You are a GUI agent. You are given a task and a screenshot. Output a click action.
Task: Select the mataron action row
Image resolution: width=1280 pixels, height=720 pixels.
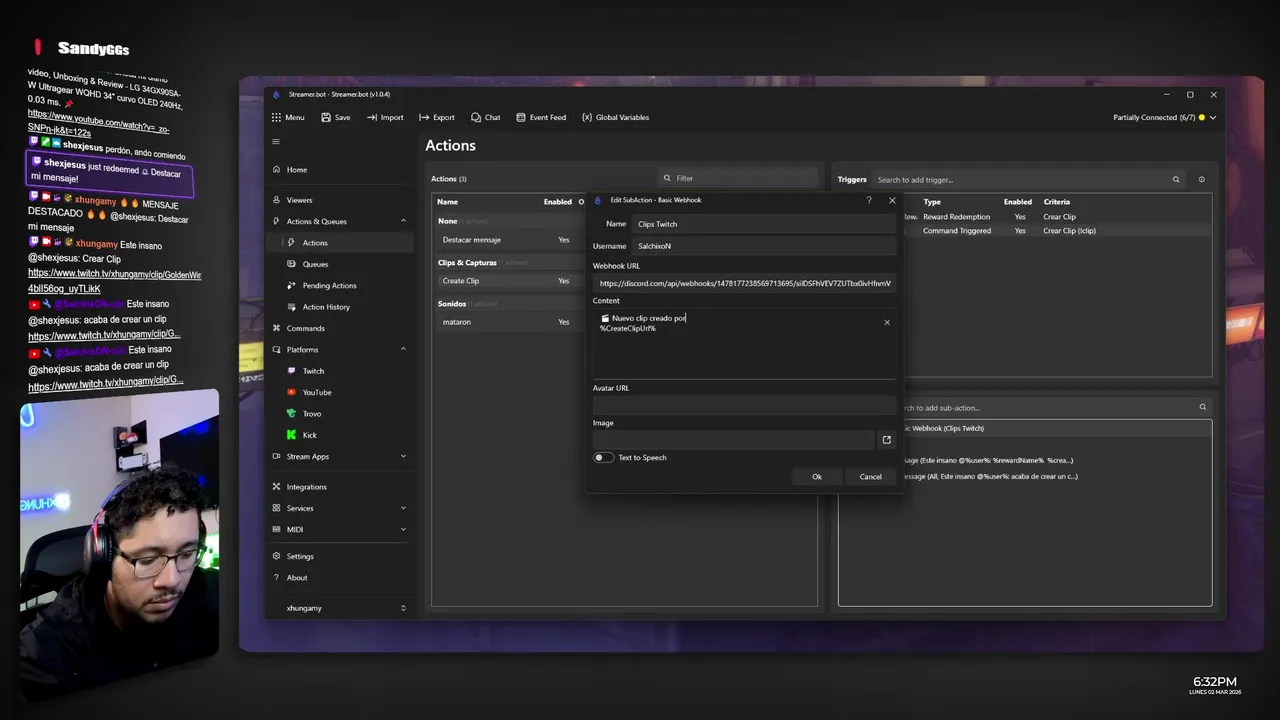tap(510, 322)
